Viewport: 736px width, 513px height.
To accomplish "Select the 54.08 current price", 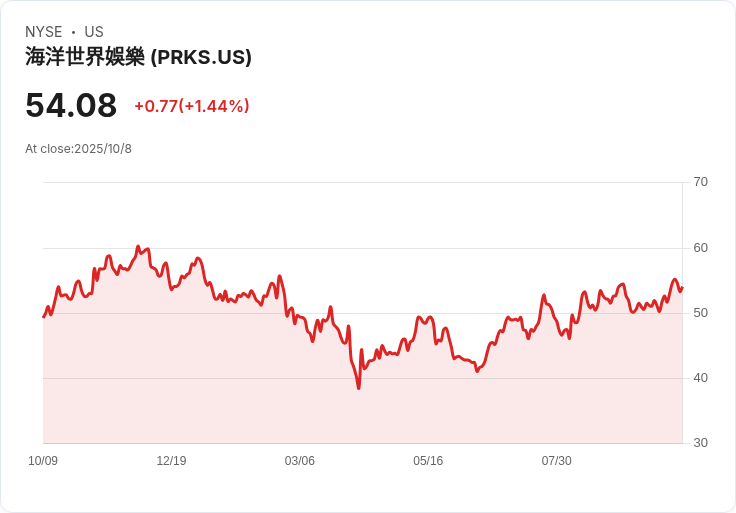I will point(71,105).
